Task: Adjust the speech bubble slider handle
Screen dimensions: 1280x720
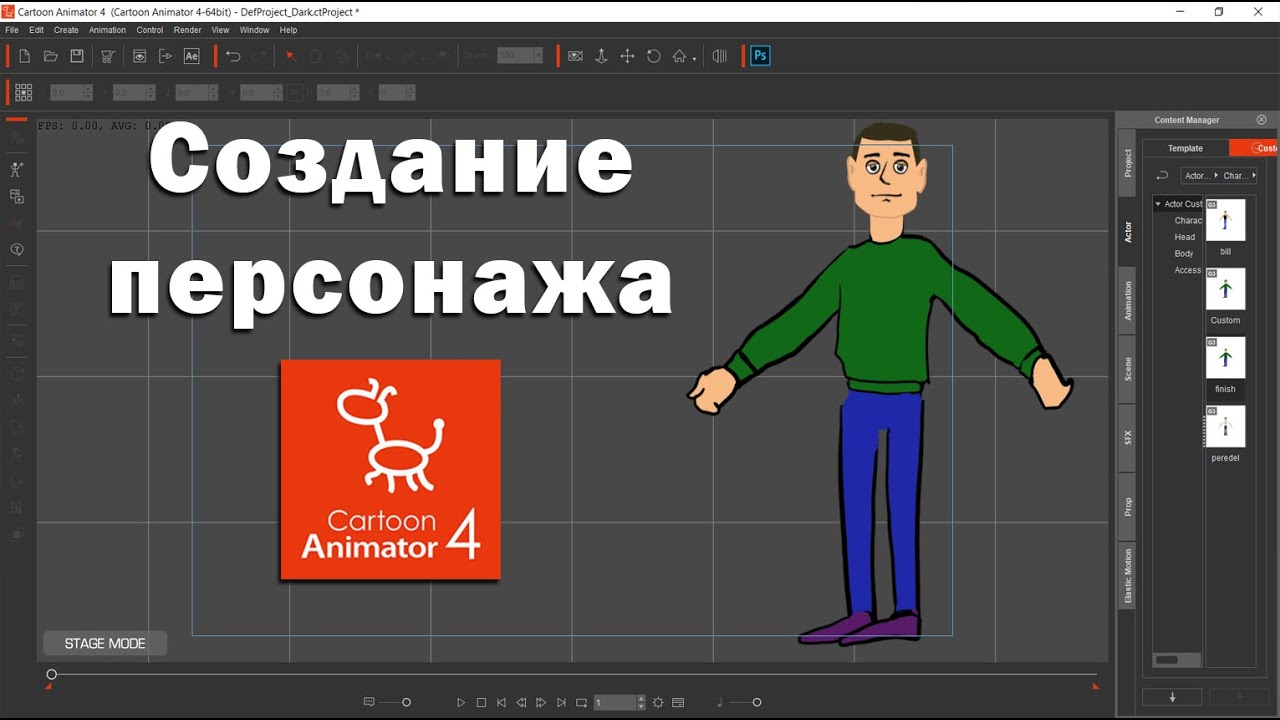Action: 406,703
